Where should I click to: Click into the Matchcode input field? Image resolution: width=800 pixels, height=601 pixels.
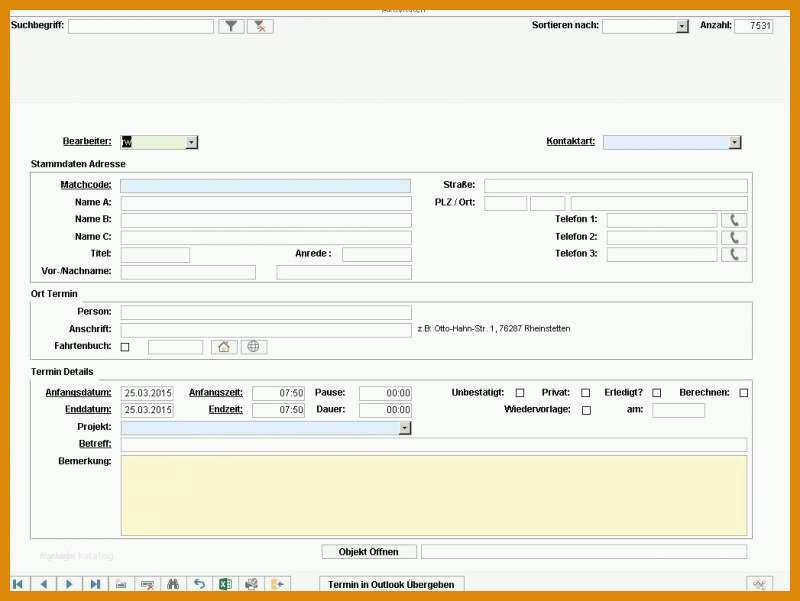(265, 186)
